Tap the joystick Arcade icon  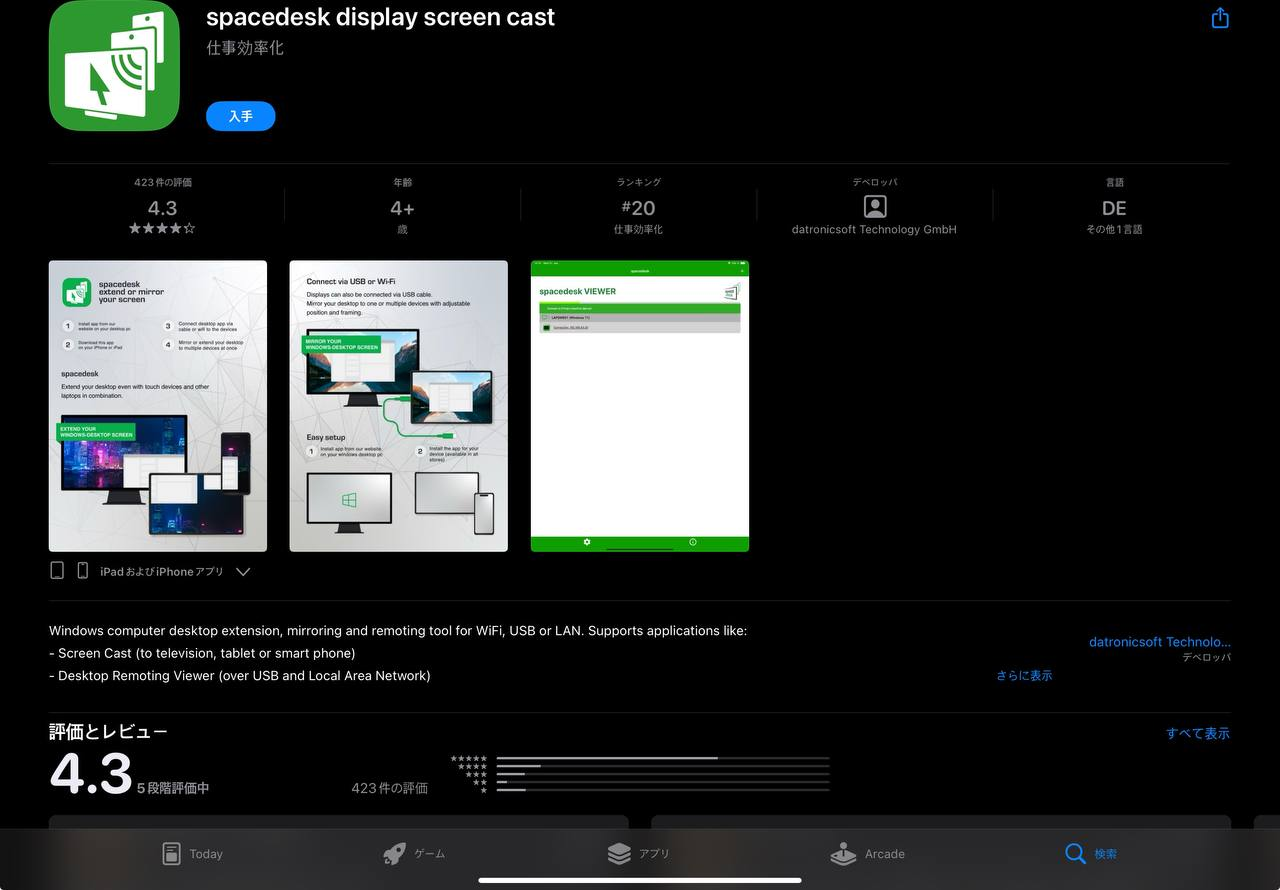coord(843,854)
